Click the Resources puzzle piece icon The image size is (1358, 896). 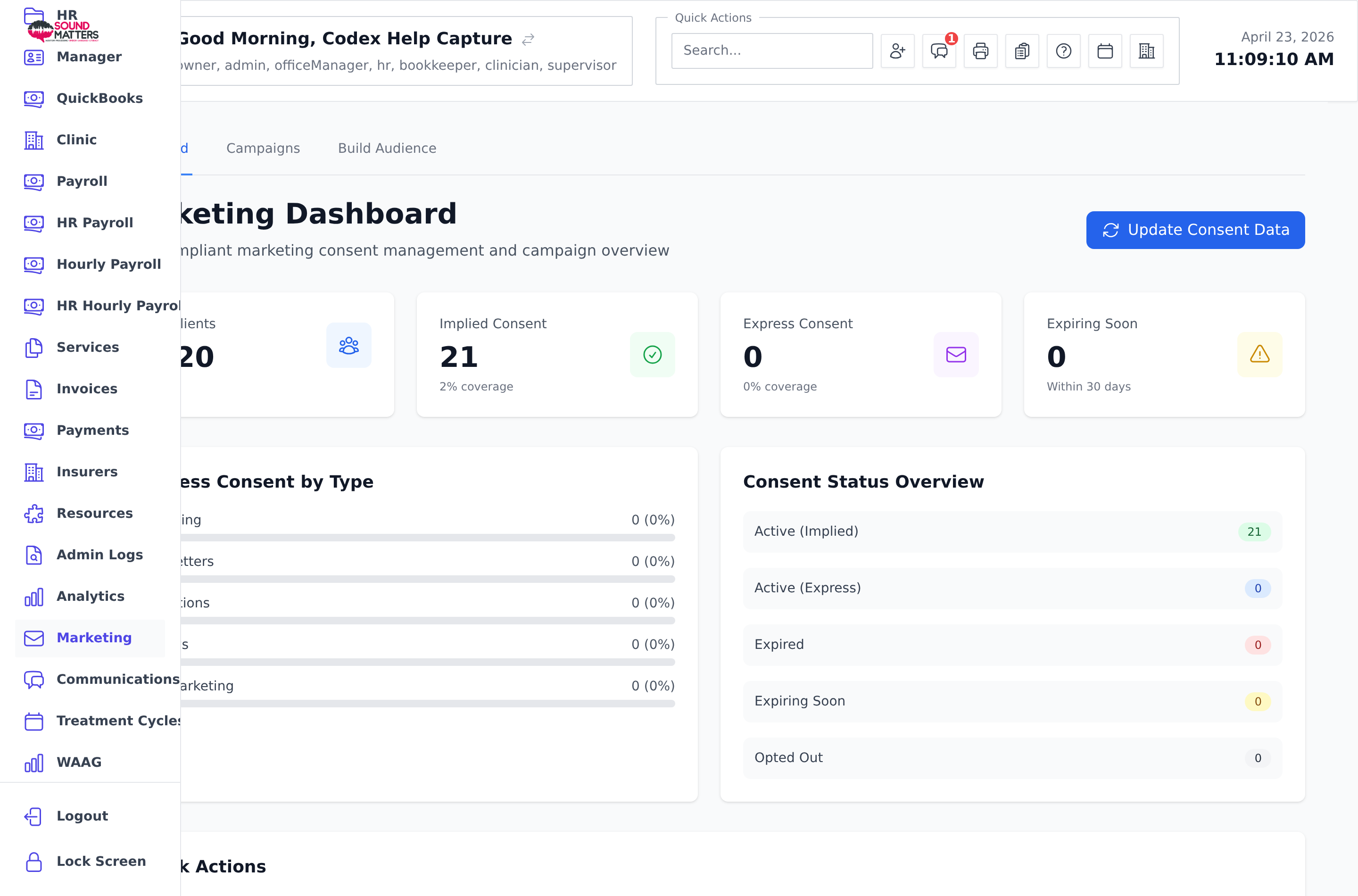(33, 513)
